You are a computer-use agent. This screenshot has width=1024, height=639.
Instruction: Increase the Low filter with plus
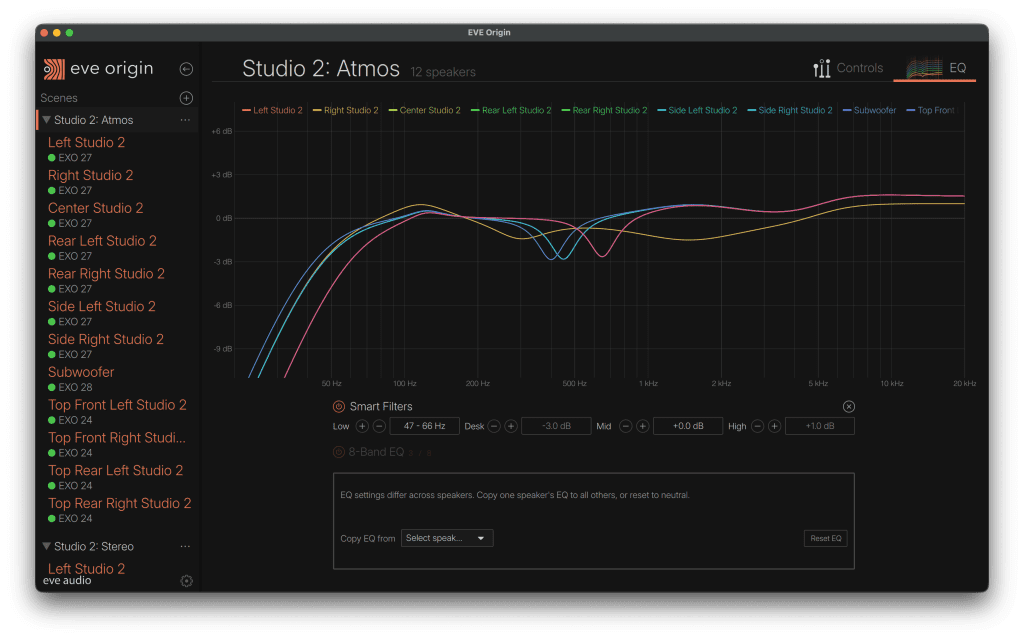[x=362, y=426]
